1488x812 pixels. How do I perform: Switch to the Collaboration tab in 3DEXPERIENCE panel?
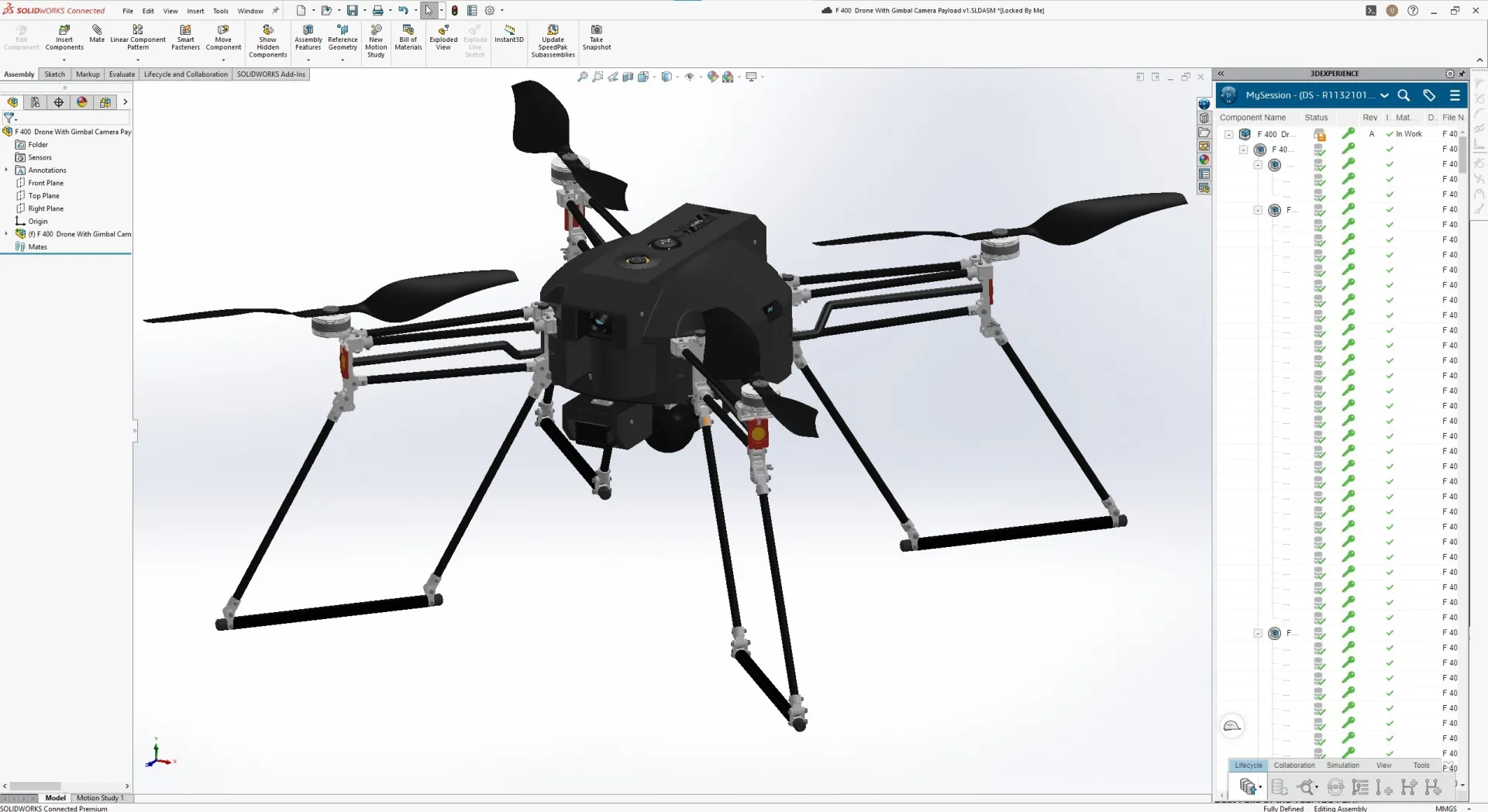(x=1294, y=766)
